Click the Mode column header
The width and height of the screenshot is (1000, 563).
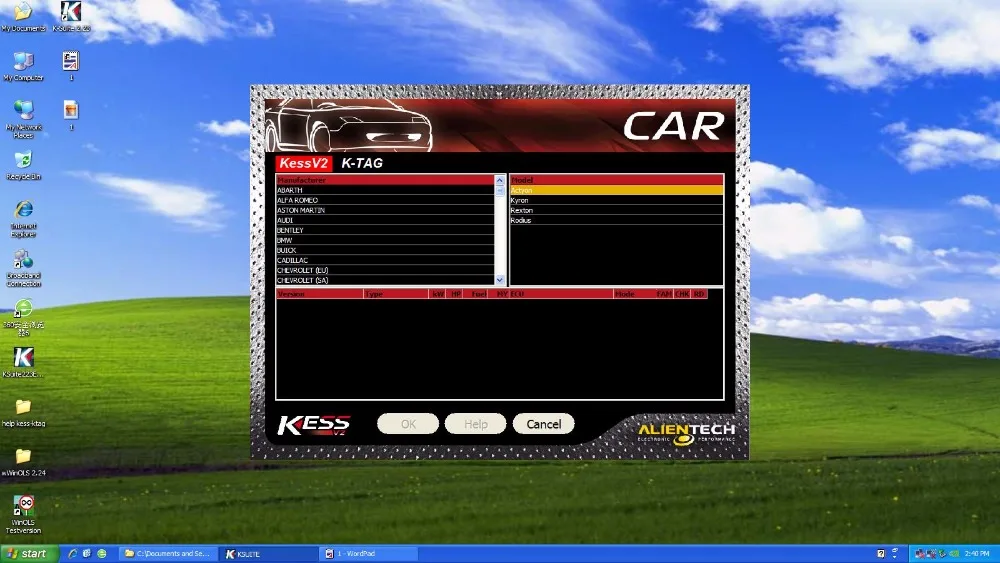coord(634,294)
